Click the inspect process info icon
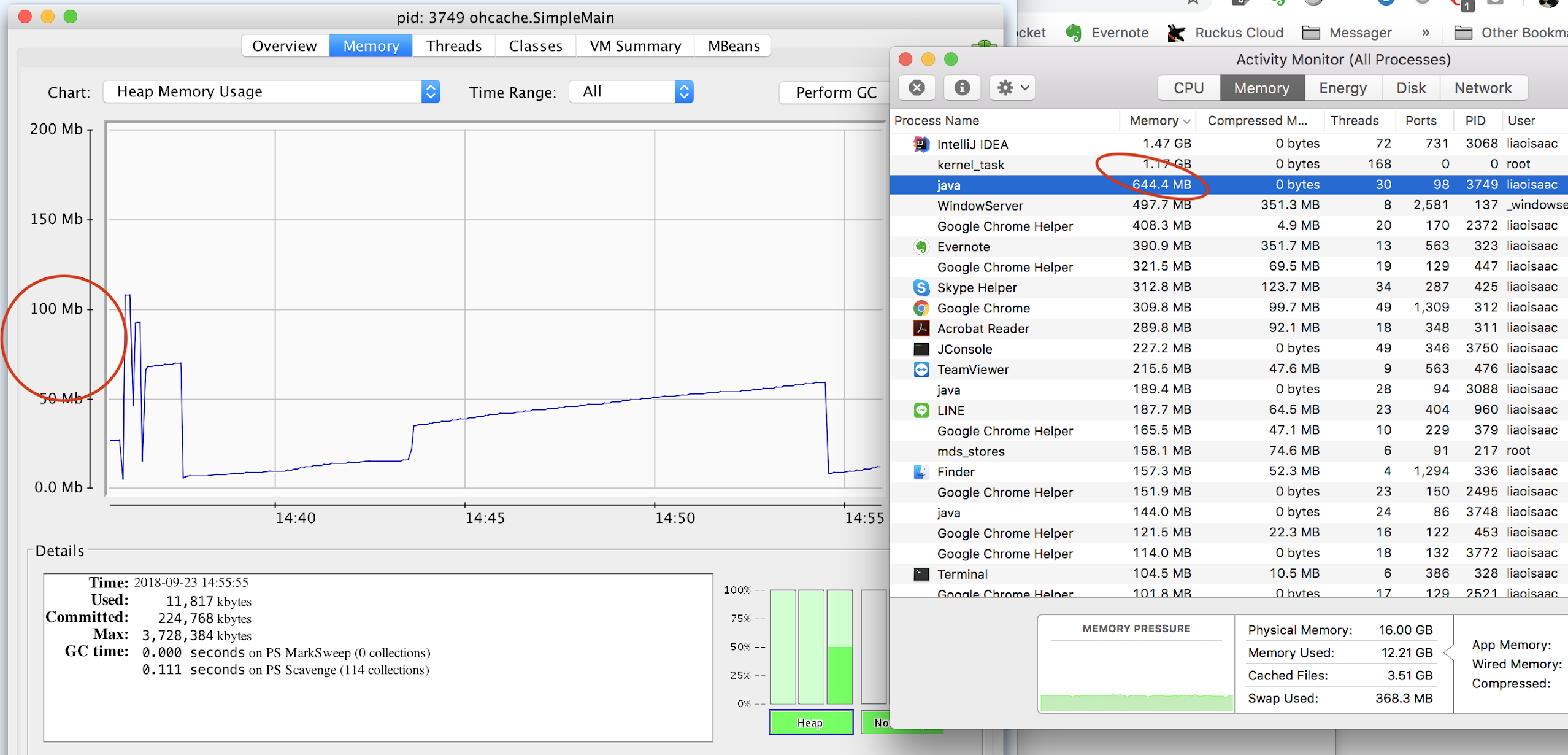This screenshot has height=755, width=1568. click(x=961, y=88)
